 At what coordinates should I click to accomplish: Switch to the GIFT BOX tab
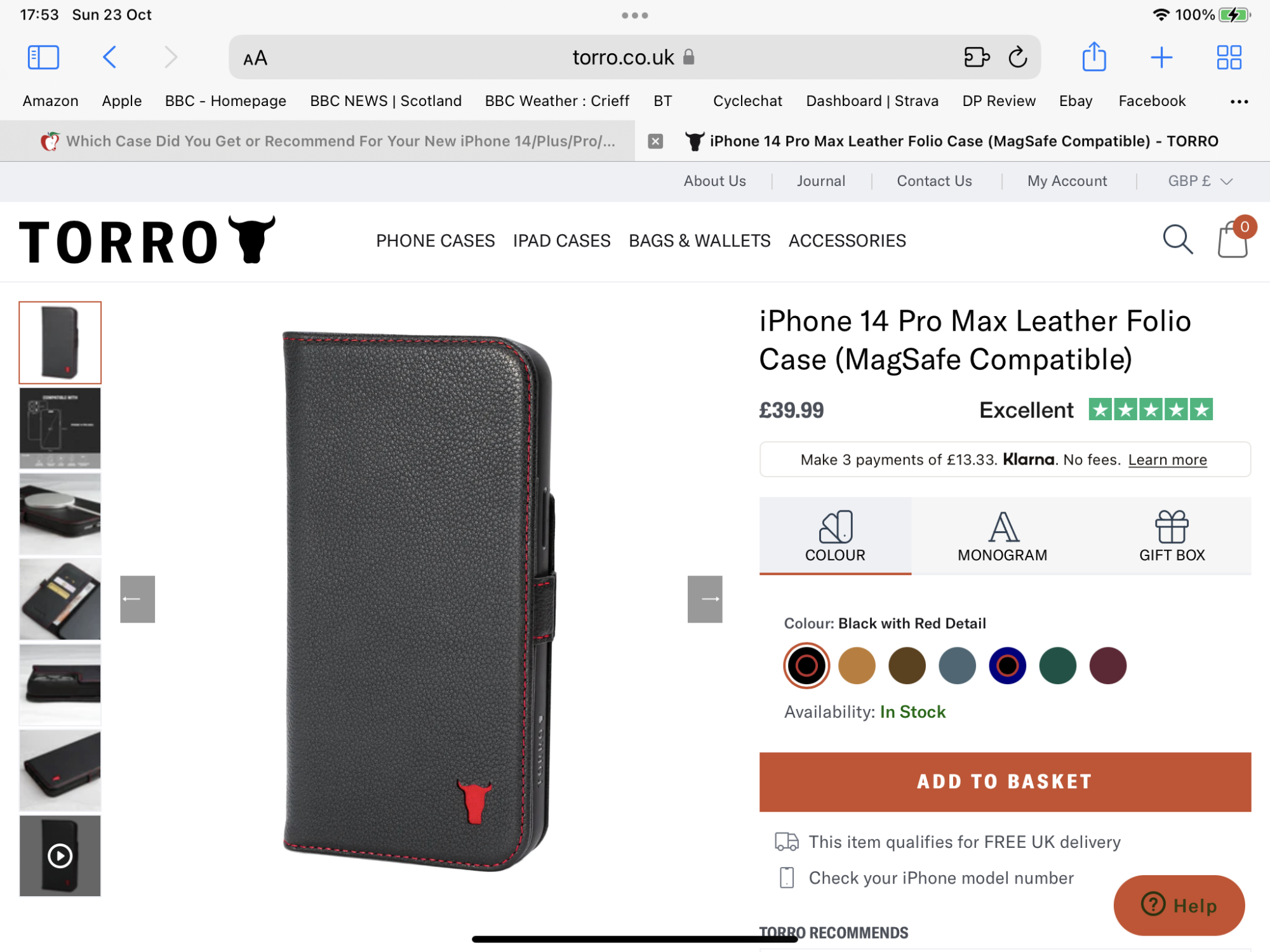(1172, 536)
